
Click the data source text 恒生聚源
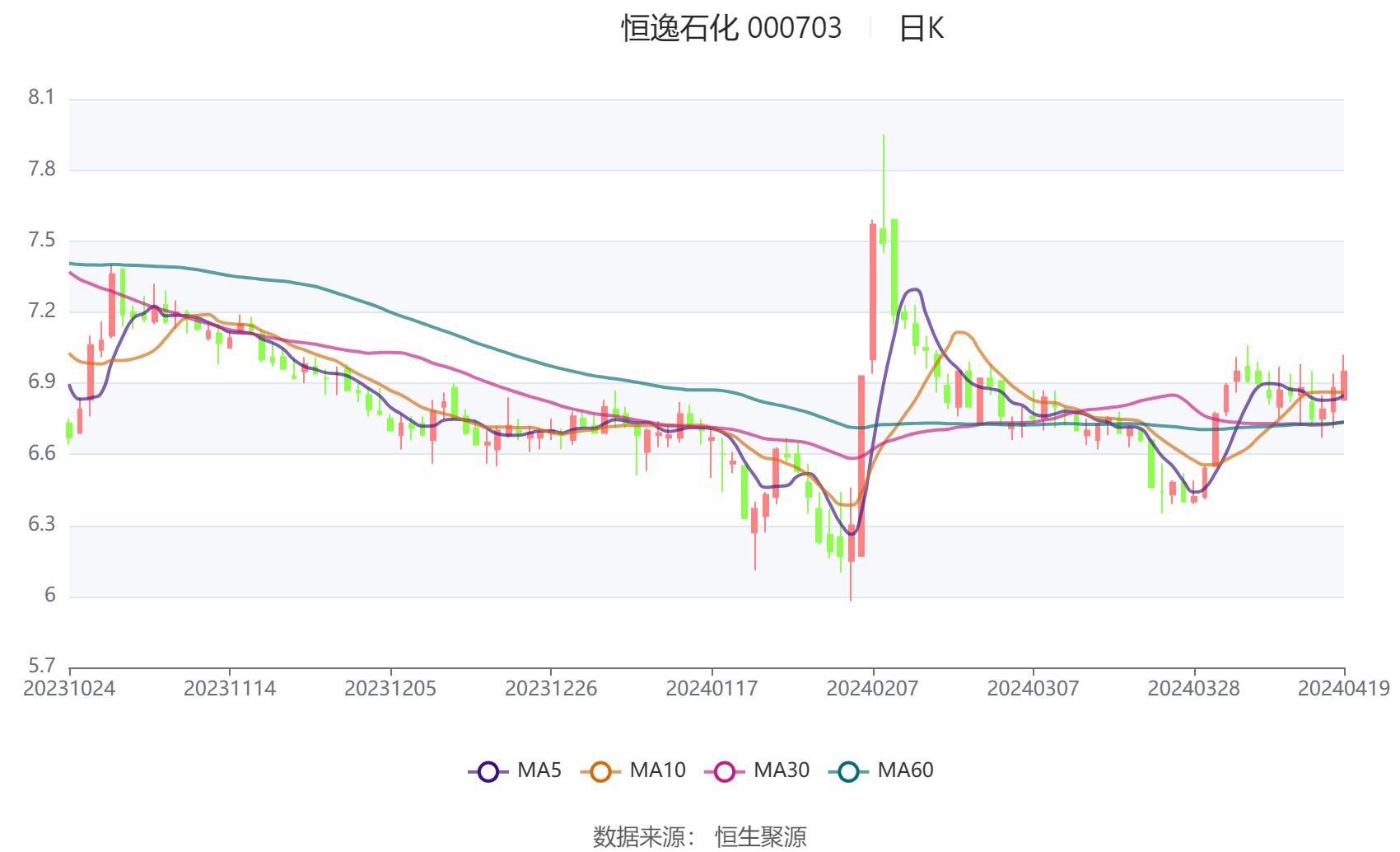(761, 836)
